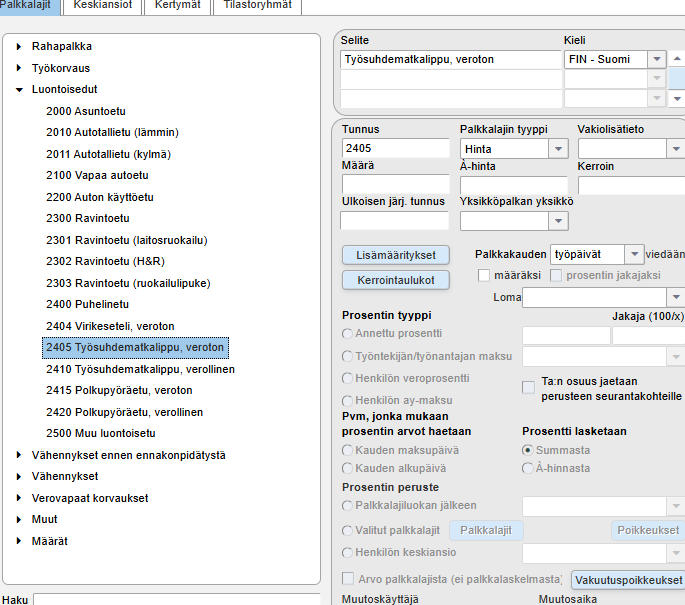This screenshot has width=685, height=605.
Task: Select Annettu prosentti radio button
Action: click(x=347, y=334)
